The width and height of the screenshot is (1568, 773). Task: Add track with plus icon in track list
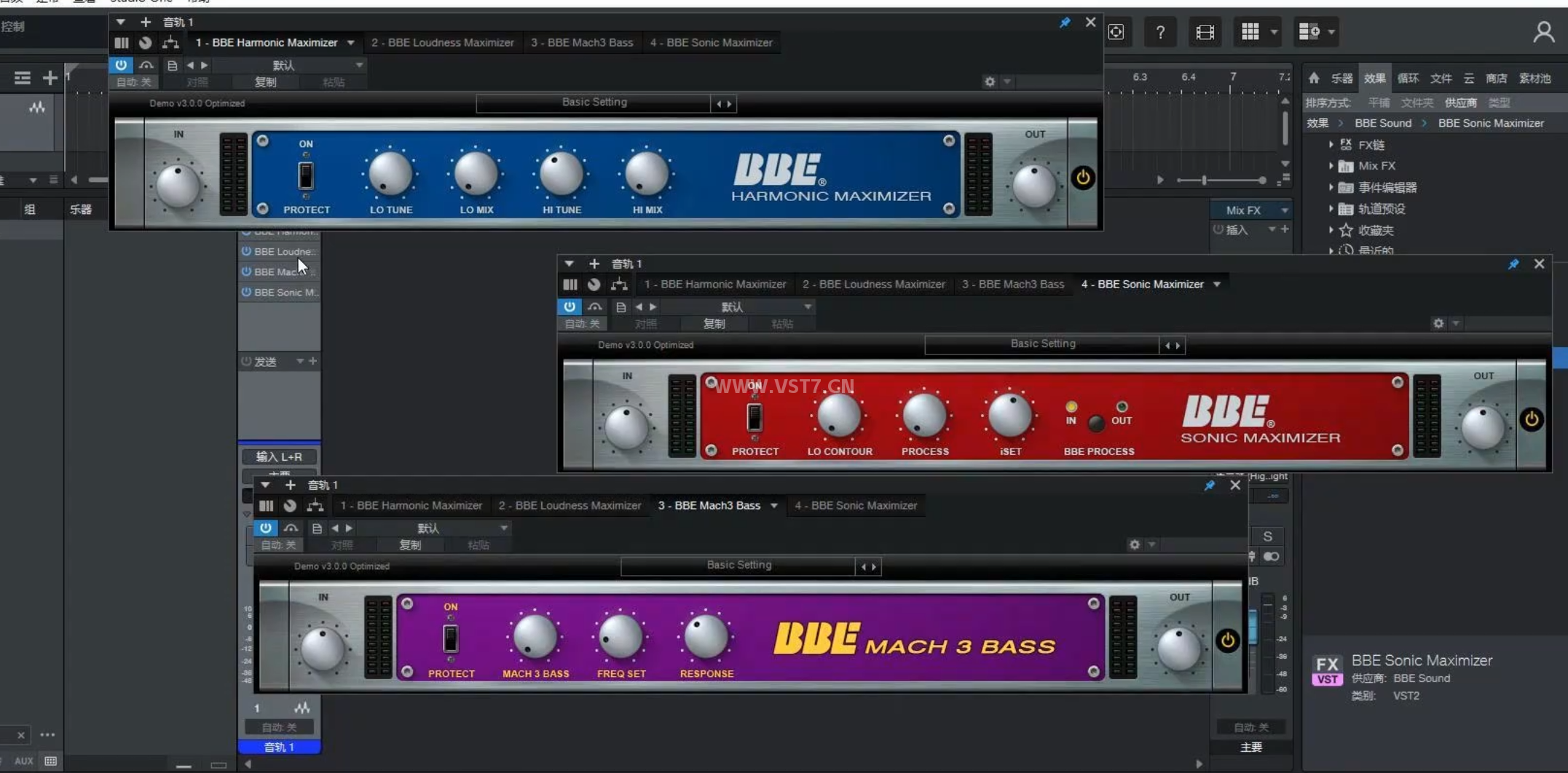[x=50, y=78]
